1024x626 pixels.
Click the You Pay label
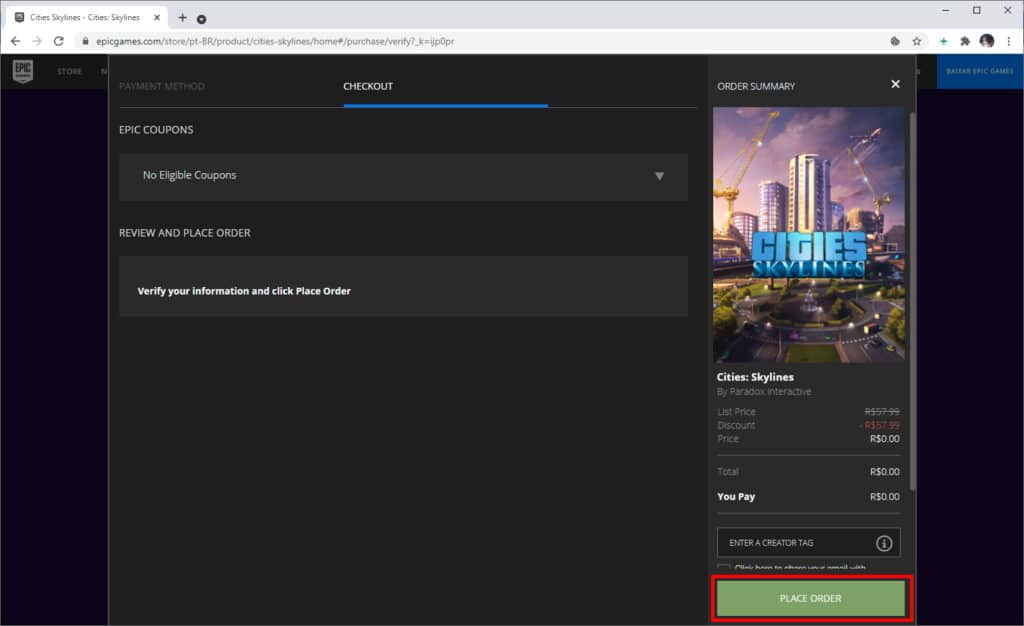coord(736,497)
